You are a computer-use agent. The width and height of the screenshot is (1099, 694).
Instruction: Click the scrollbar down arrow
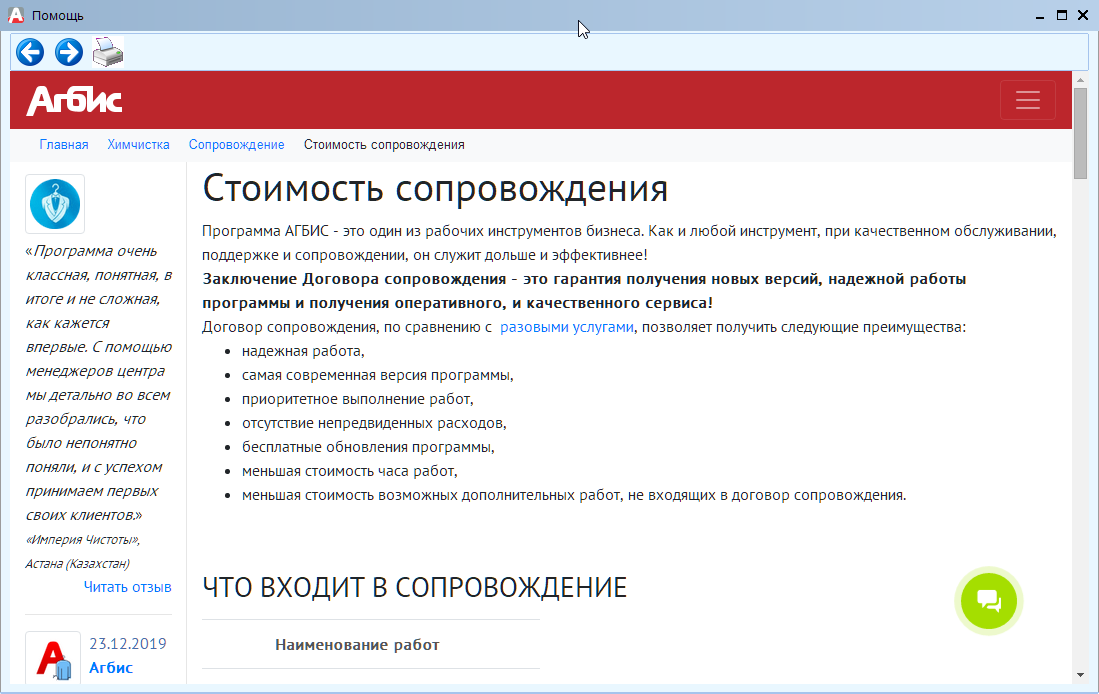tap(1080, 675)
